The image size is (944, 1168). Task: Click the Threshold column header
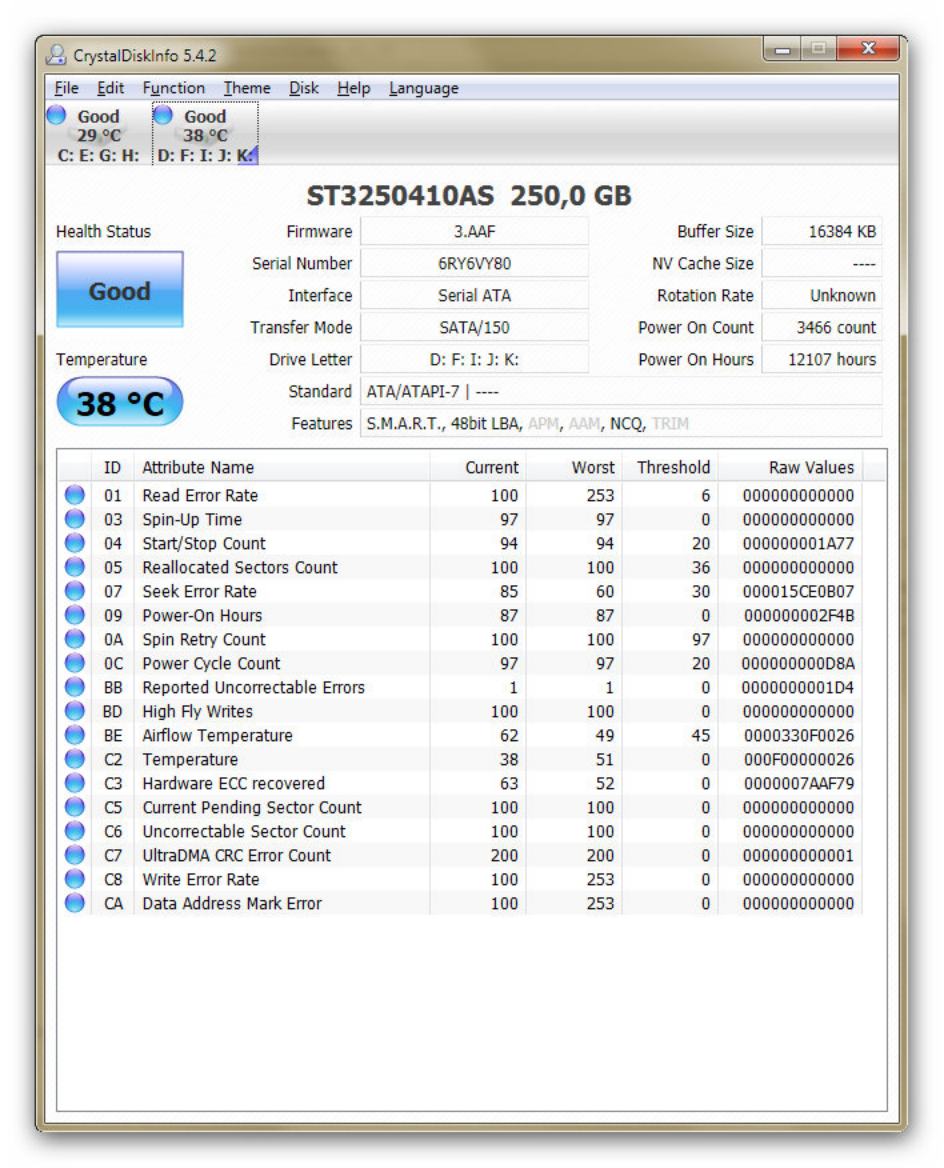click(670, 467)
